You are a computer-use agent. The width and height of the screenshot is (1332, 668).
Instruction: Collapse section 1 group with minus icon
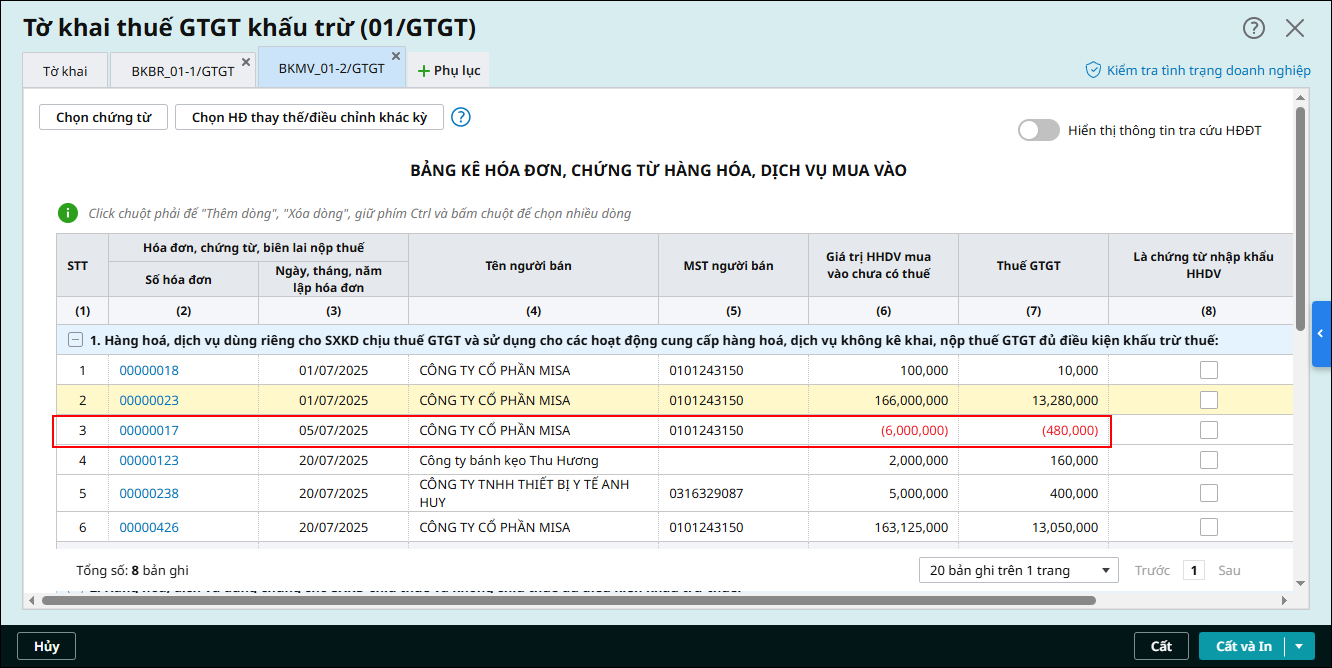(75, 340)
